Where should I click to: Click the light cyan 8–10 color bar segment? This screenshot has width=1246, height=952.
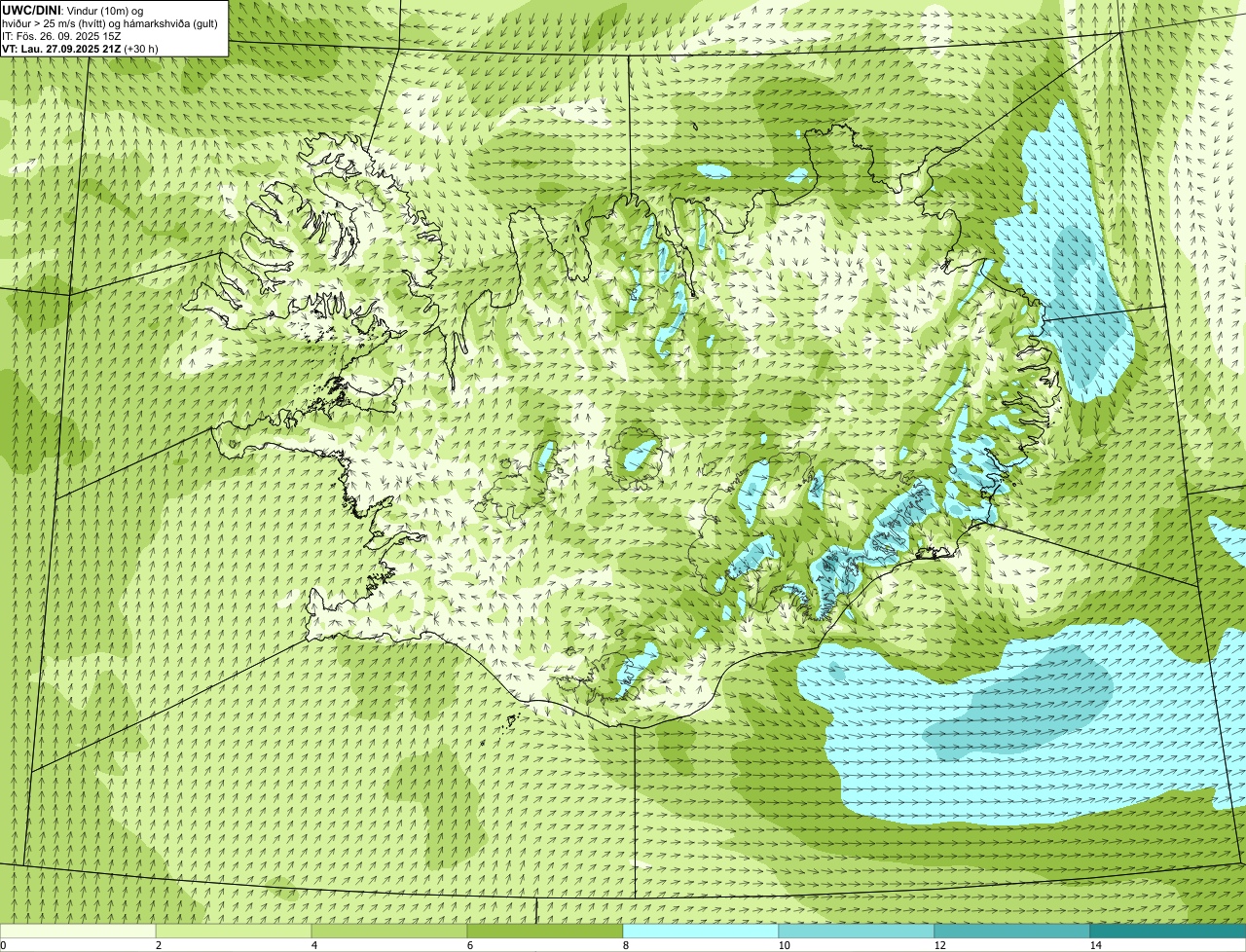click(x=701, y=931)
